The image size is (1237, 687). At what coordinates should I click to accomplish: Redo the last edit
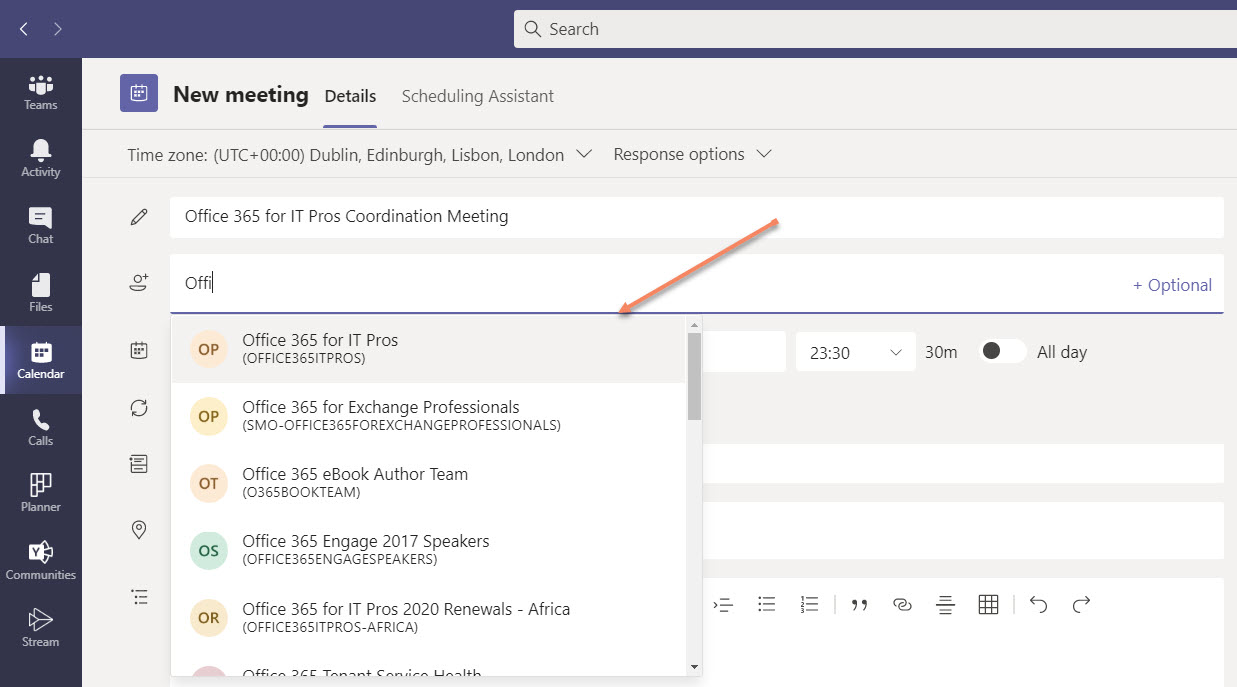[1081, 604]
